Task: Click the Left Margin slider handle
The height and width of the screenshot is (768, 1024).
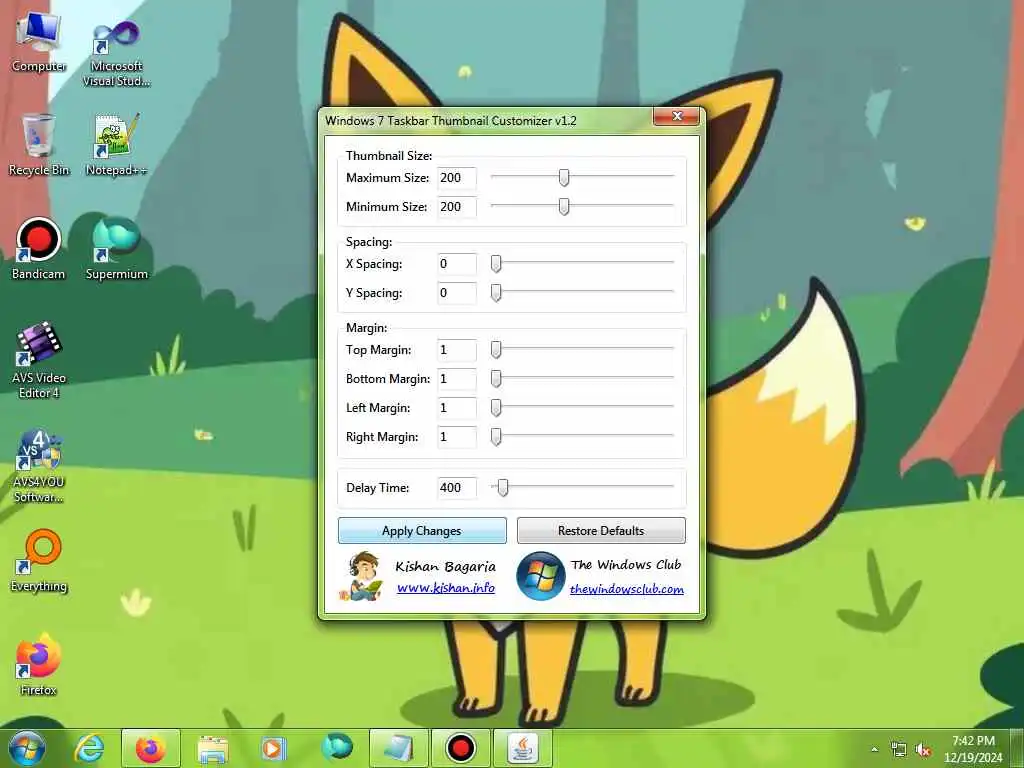Action: (x=496, y=408)
